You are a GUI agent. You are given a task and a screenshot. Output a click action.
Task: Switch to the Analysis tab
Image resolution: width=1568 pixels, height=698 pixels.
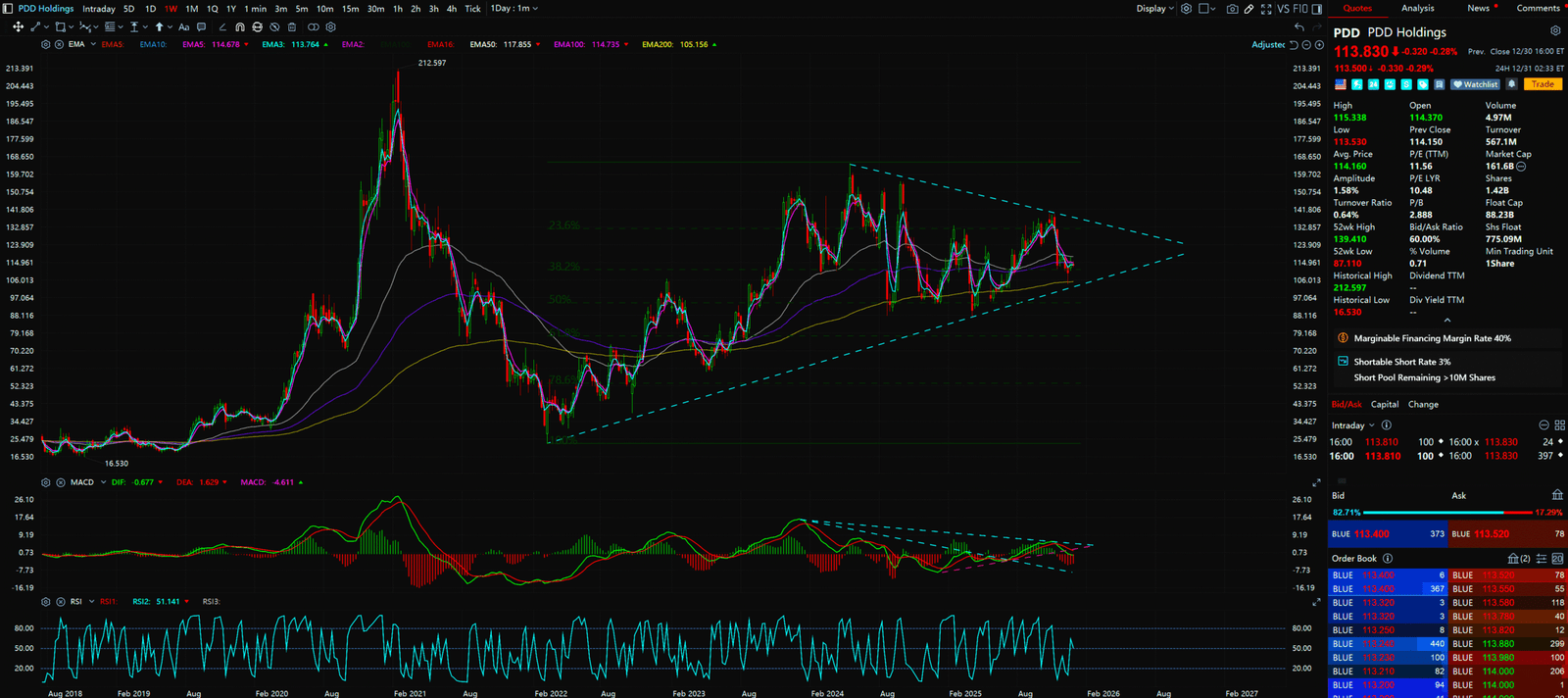(x=1417, y=8)
